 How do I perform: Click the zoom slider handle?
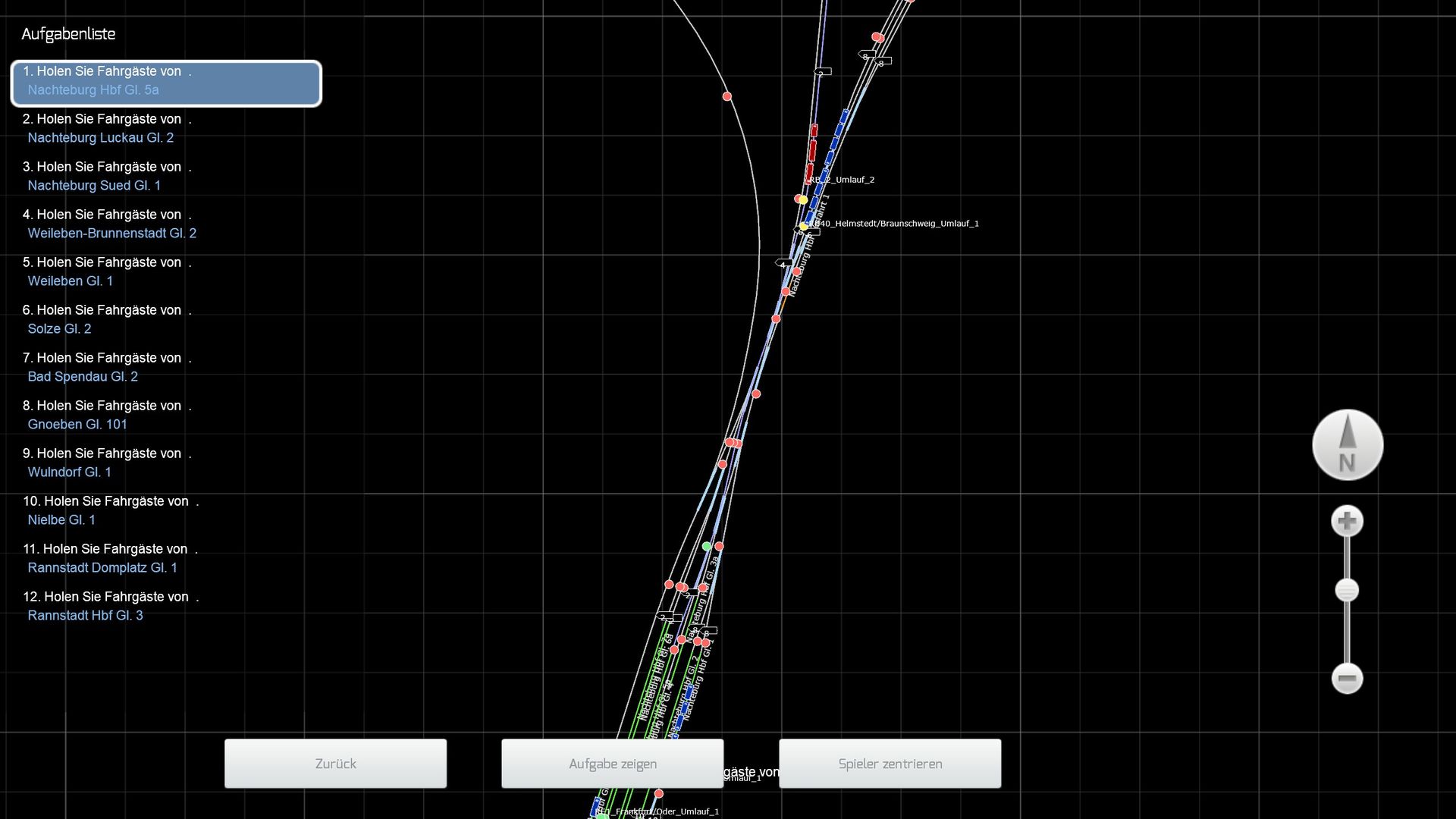pos(1347,591)
